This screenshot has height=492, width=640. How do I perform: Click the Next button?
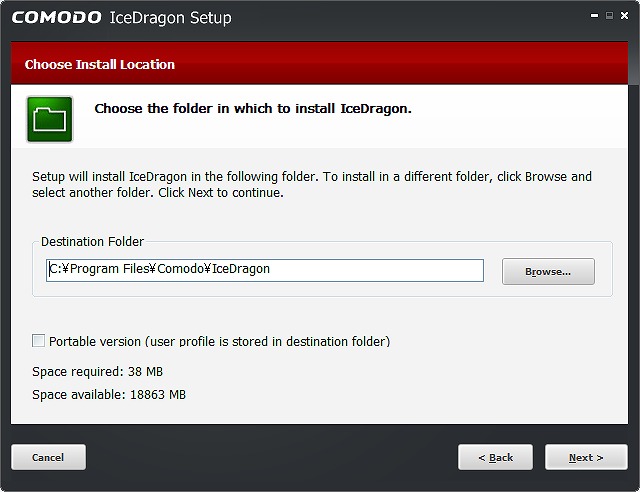[x=586, y=457]
